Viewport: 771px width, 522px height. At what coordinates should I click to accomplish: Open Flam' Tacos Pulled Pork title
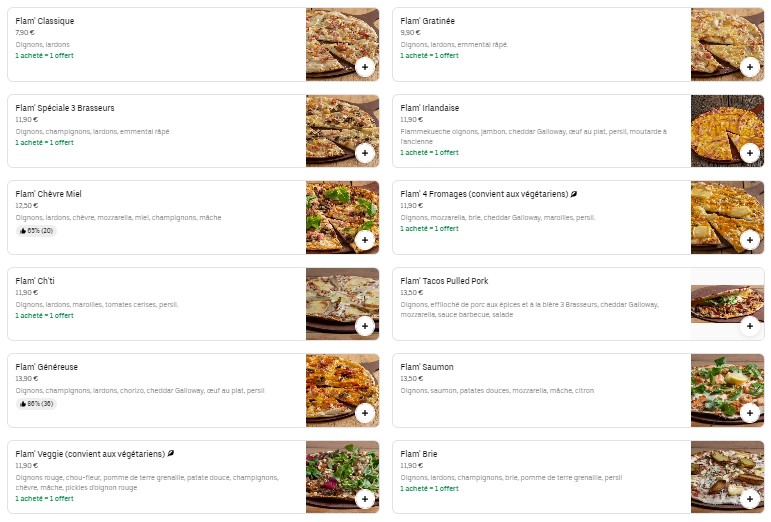(x=444, y=281)
